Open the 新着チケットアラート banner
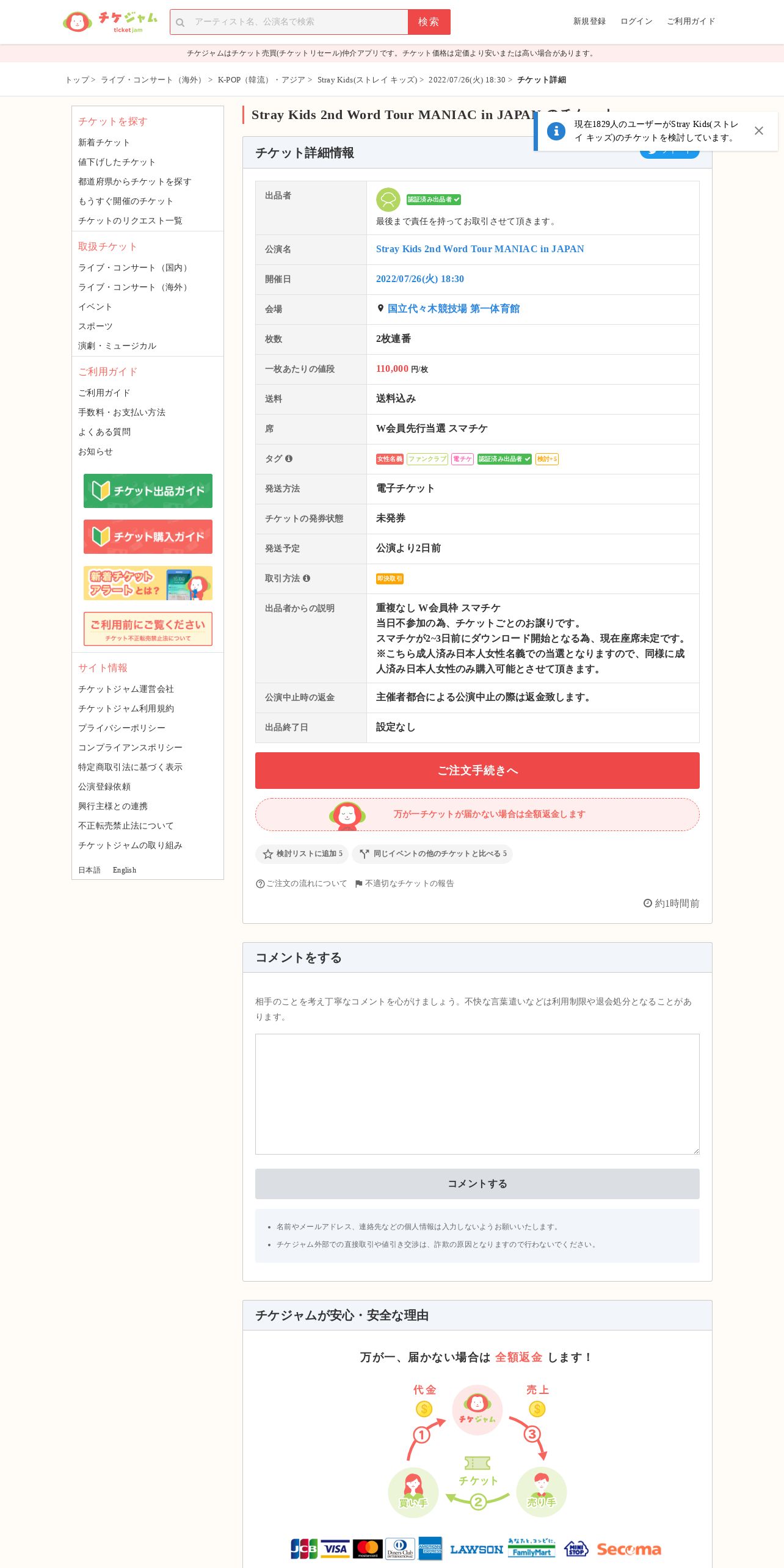 pyautogui.click(x=148, y=583)
